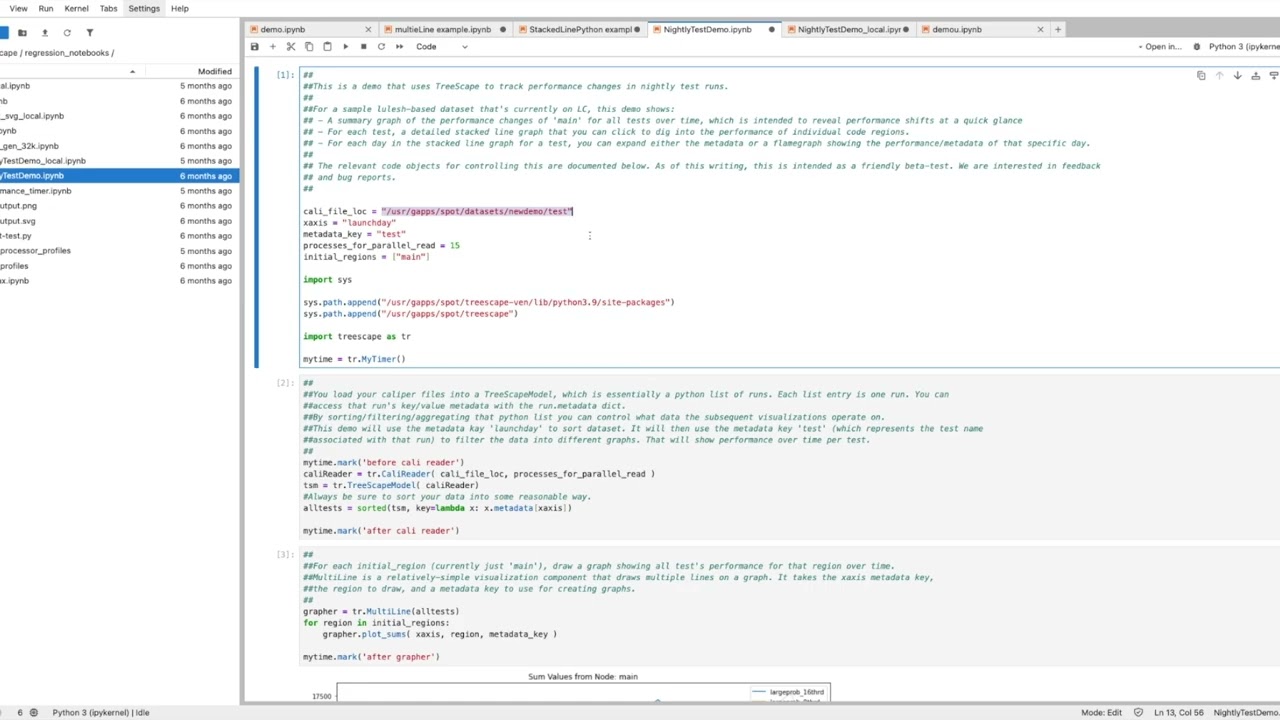Upload files icon in file browser

(44, 33)
